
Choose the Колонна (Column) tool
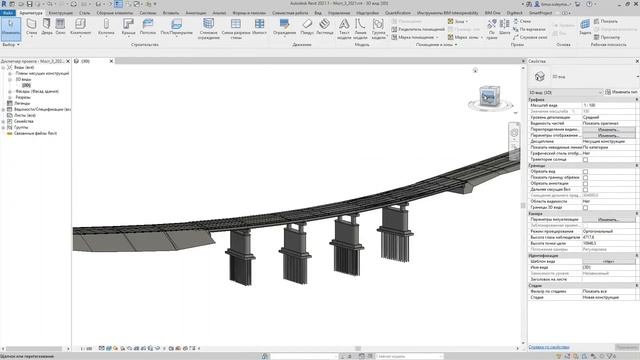106,27
